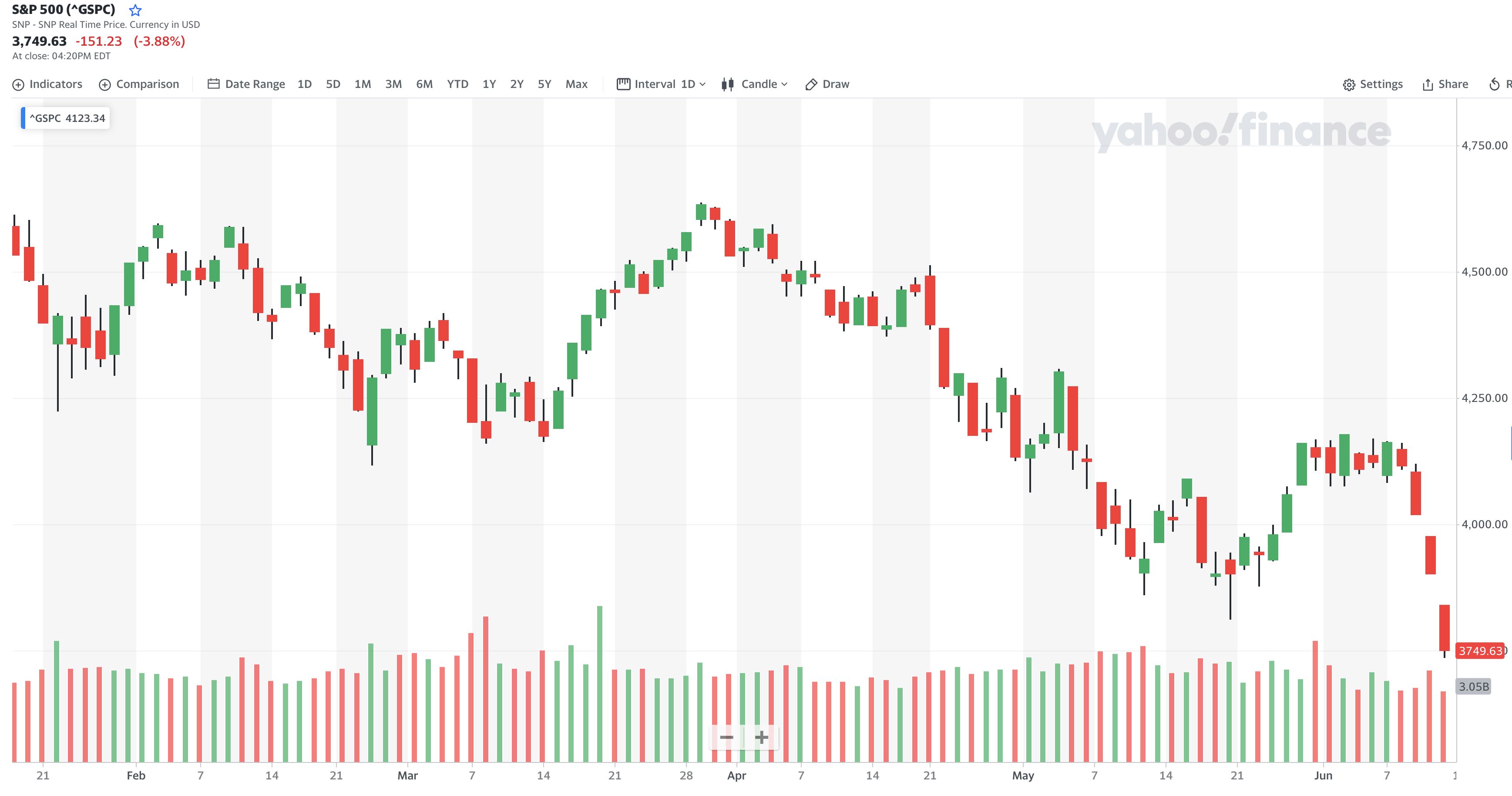Select the 1M time range
The height and width of the screenshot is (796, 1512).
pos(362,84)
